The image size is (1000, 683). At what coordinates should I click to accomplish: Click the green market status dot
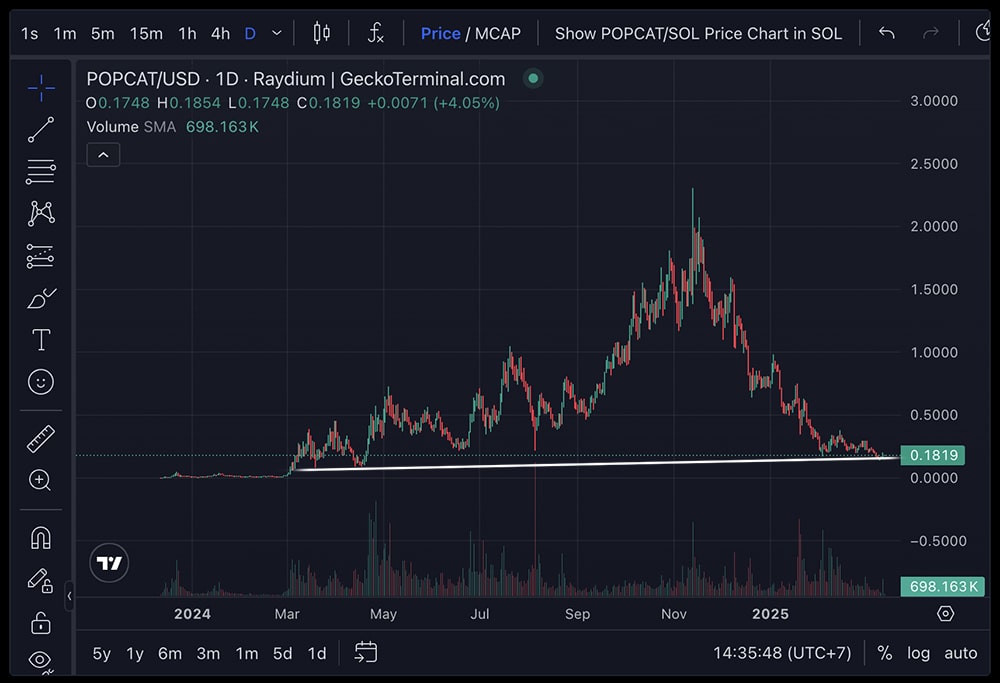coord(533,78)
